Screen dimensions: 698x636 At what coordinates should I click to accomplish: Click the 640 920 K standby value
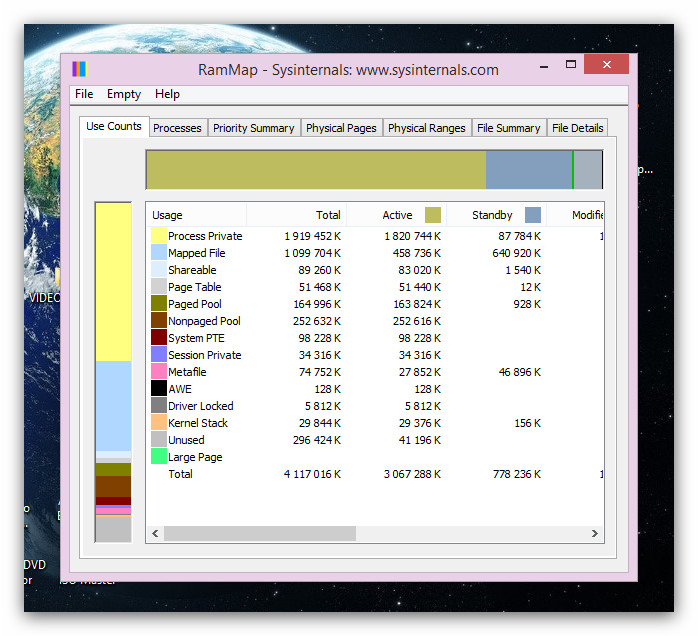click(x=516, y=253)
